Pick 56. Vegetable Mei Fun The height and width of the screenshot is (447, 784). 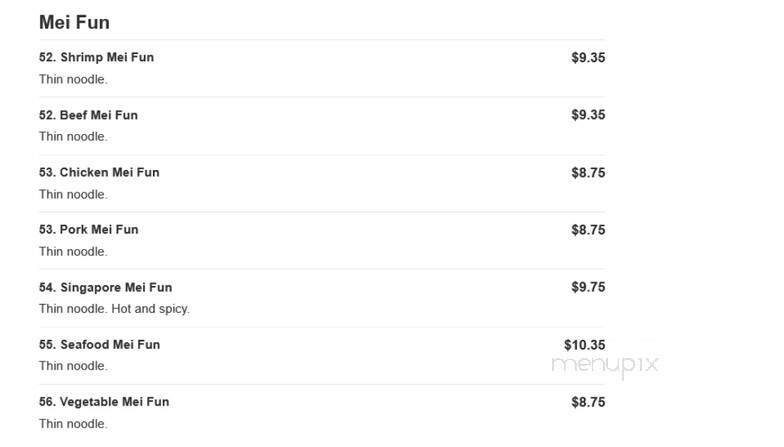tap(104, 402)
